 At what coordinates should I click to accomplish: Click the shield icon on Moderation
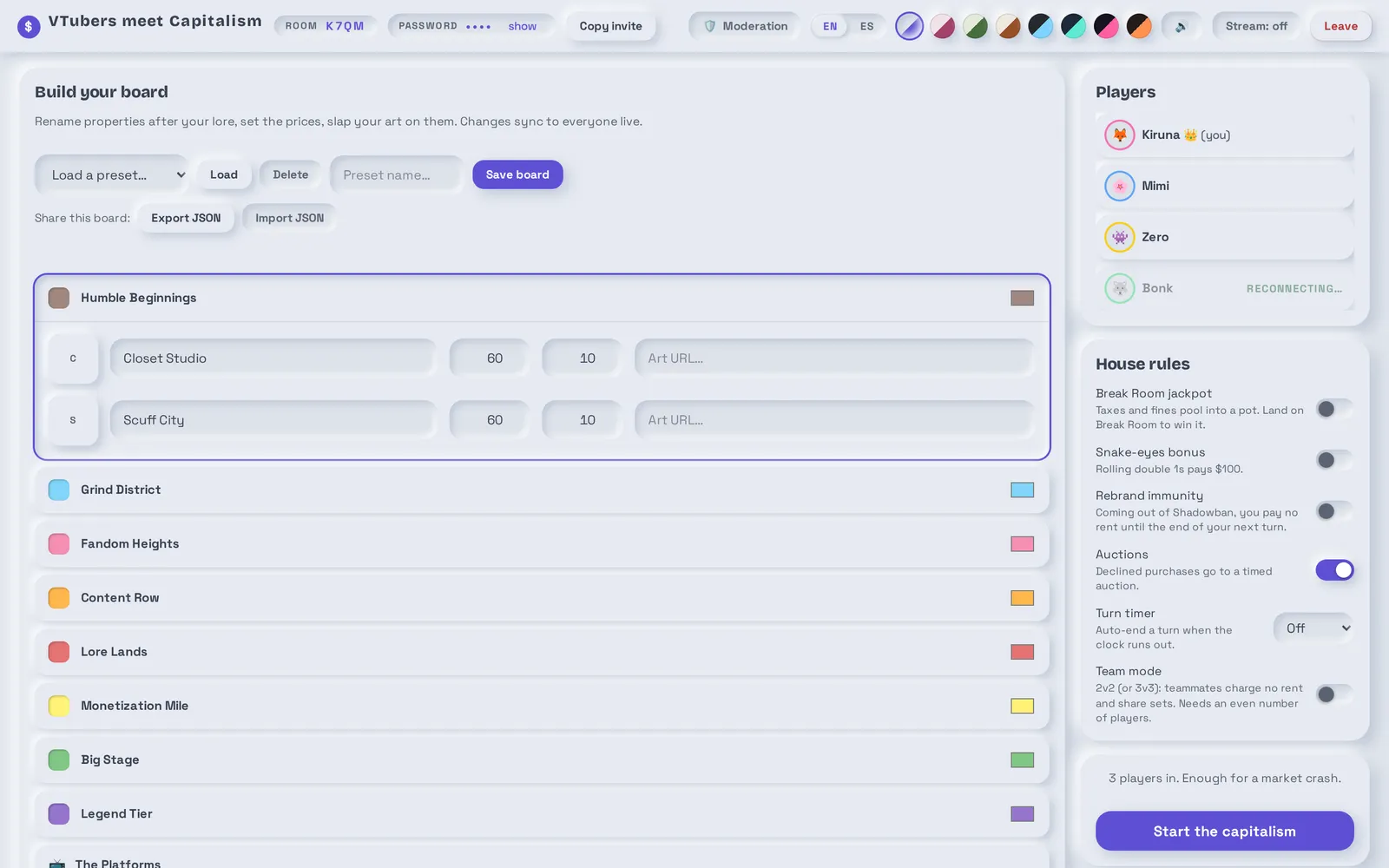click(x=709, y=26)
